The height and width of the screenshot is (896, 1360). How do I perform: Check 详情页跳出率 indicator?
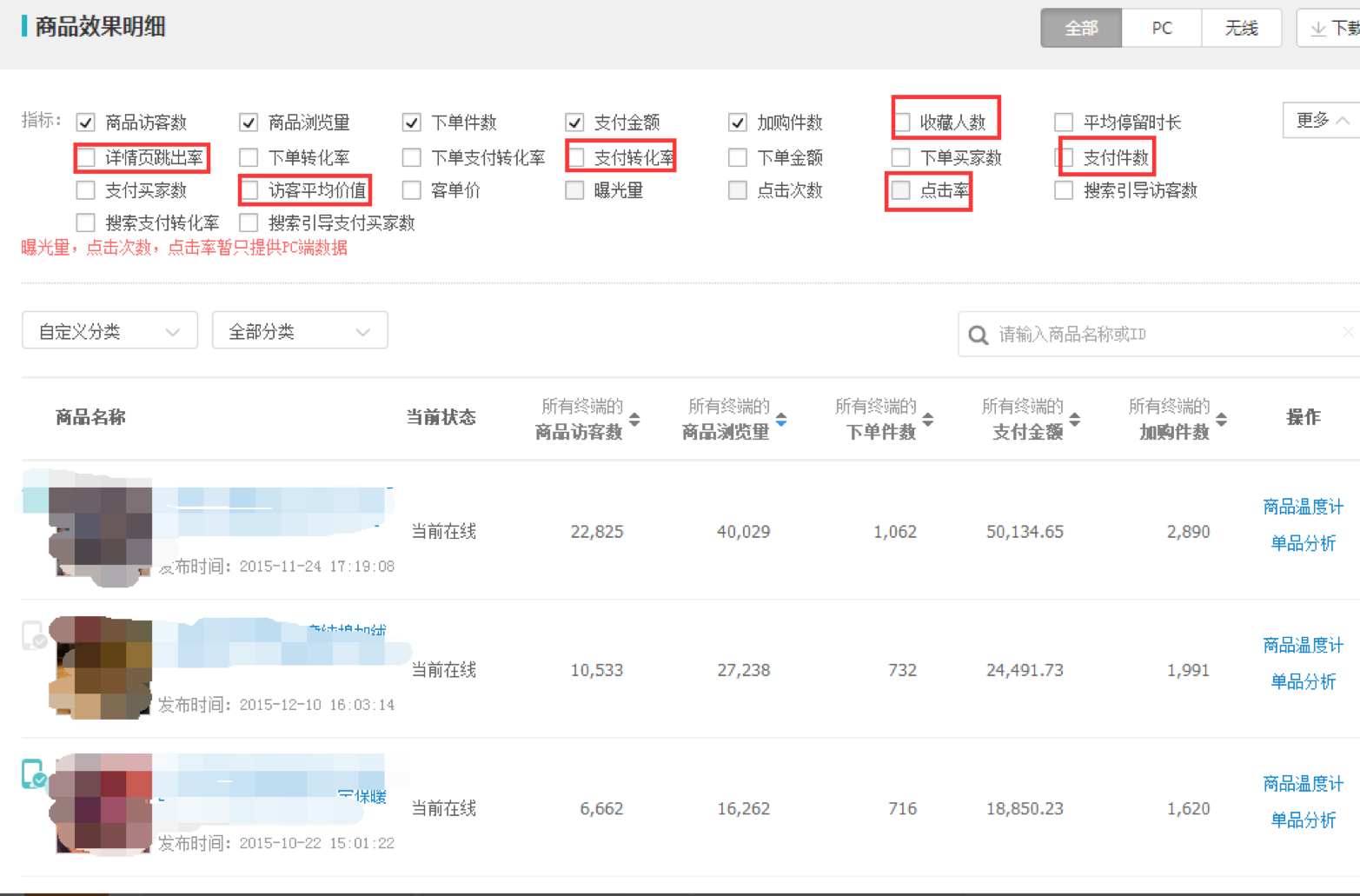coord(85,157)
